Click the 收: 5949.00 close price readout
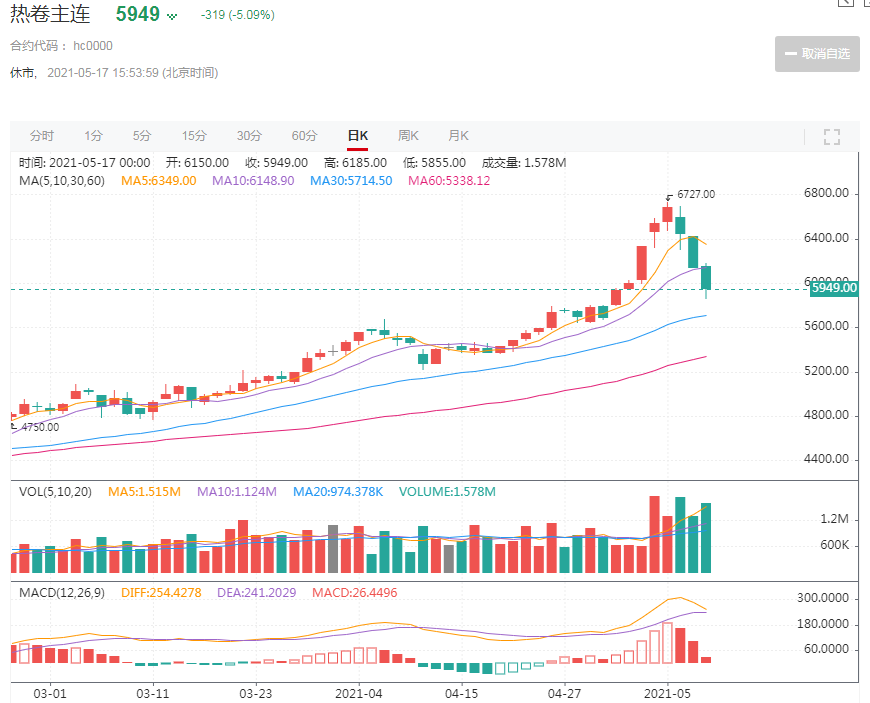 (276, 163)
